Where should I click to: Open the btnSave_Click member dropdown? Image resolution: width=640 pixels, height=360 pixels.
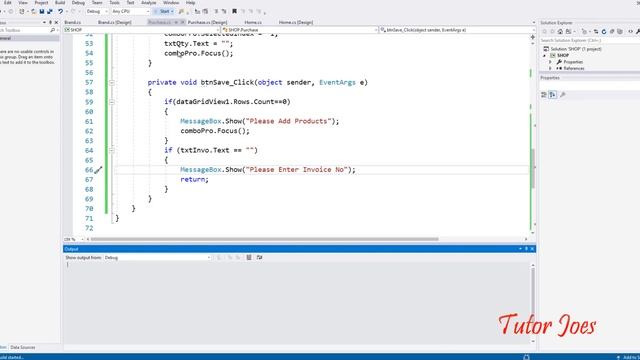click(457, 30)
